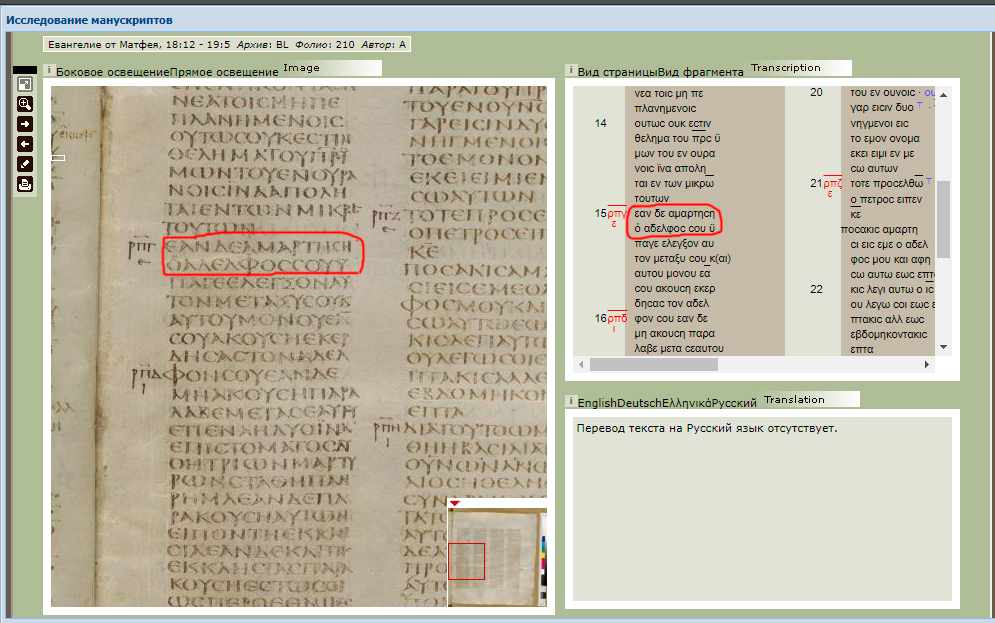Image resolution: width=995 pixels, height=623 pixels.
Task: Click the transcription scrollbar down arrow
Action: (944, 347)
